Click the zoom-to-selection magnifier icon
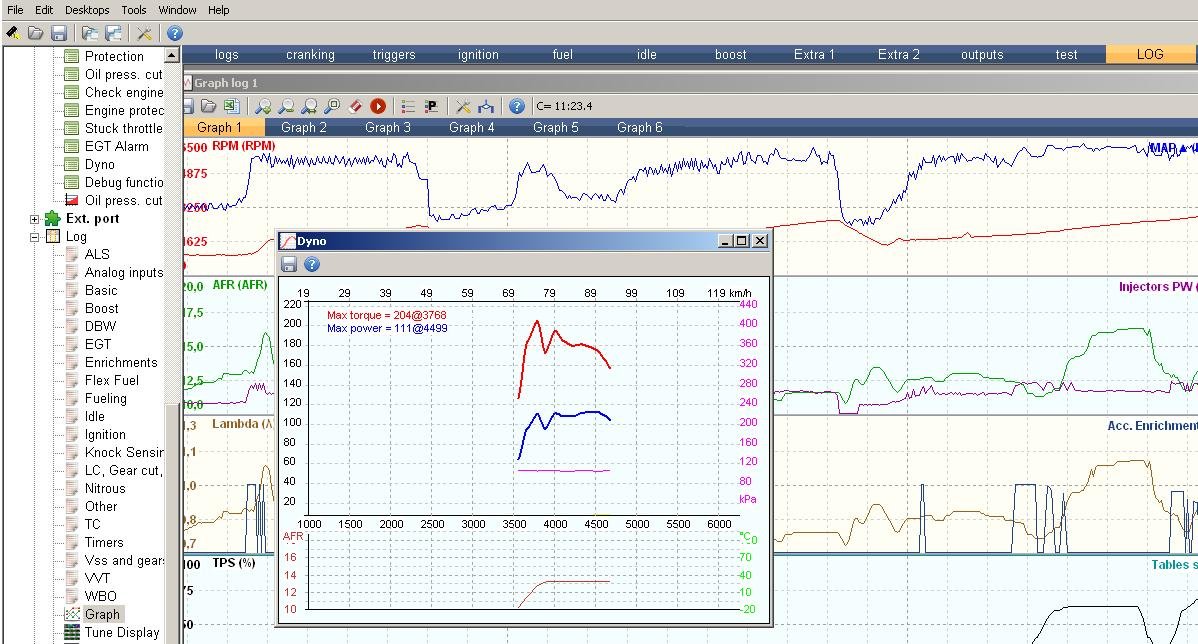 332,106
